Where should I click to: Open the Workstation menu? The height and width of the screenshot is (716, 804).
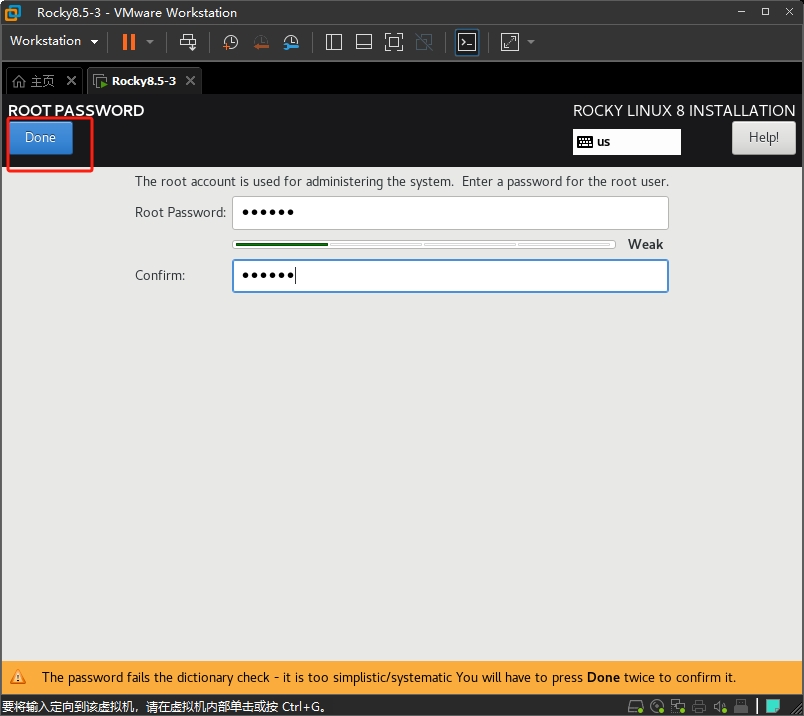[x=54, y=41]
